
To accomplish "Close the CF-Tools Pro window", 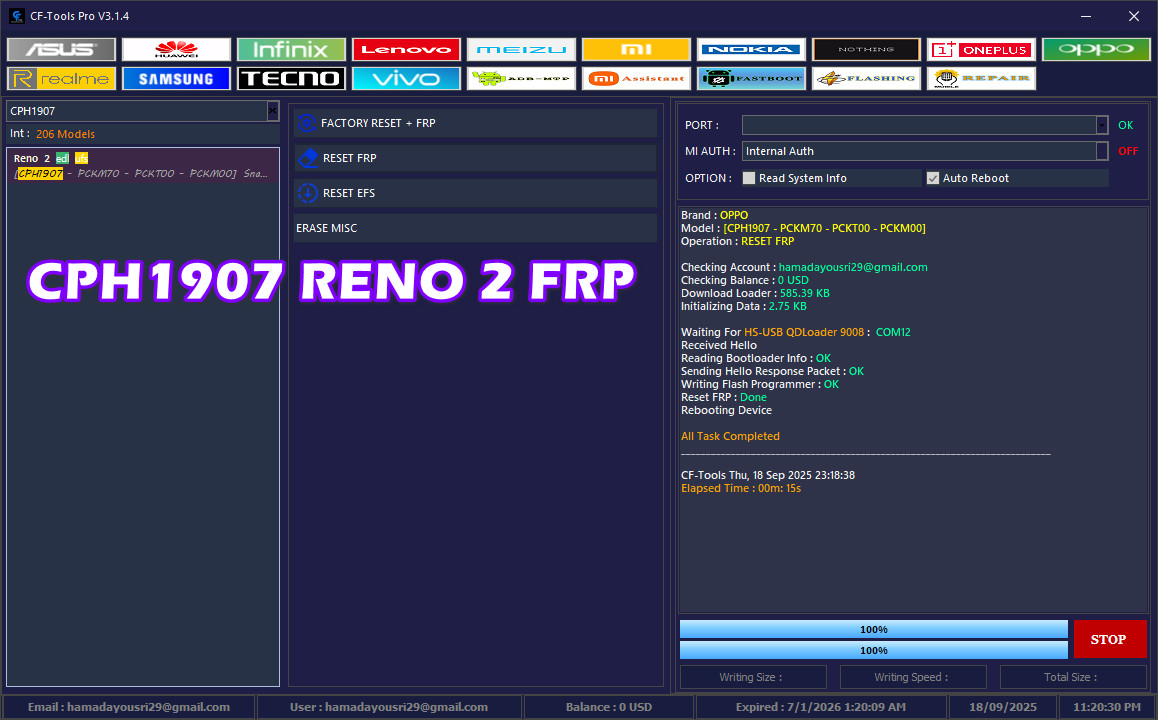I will click(x=1134, y=16).
